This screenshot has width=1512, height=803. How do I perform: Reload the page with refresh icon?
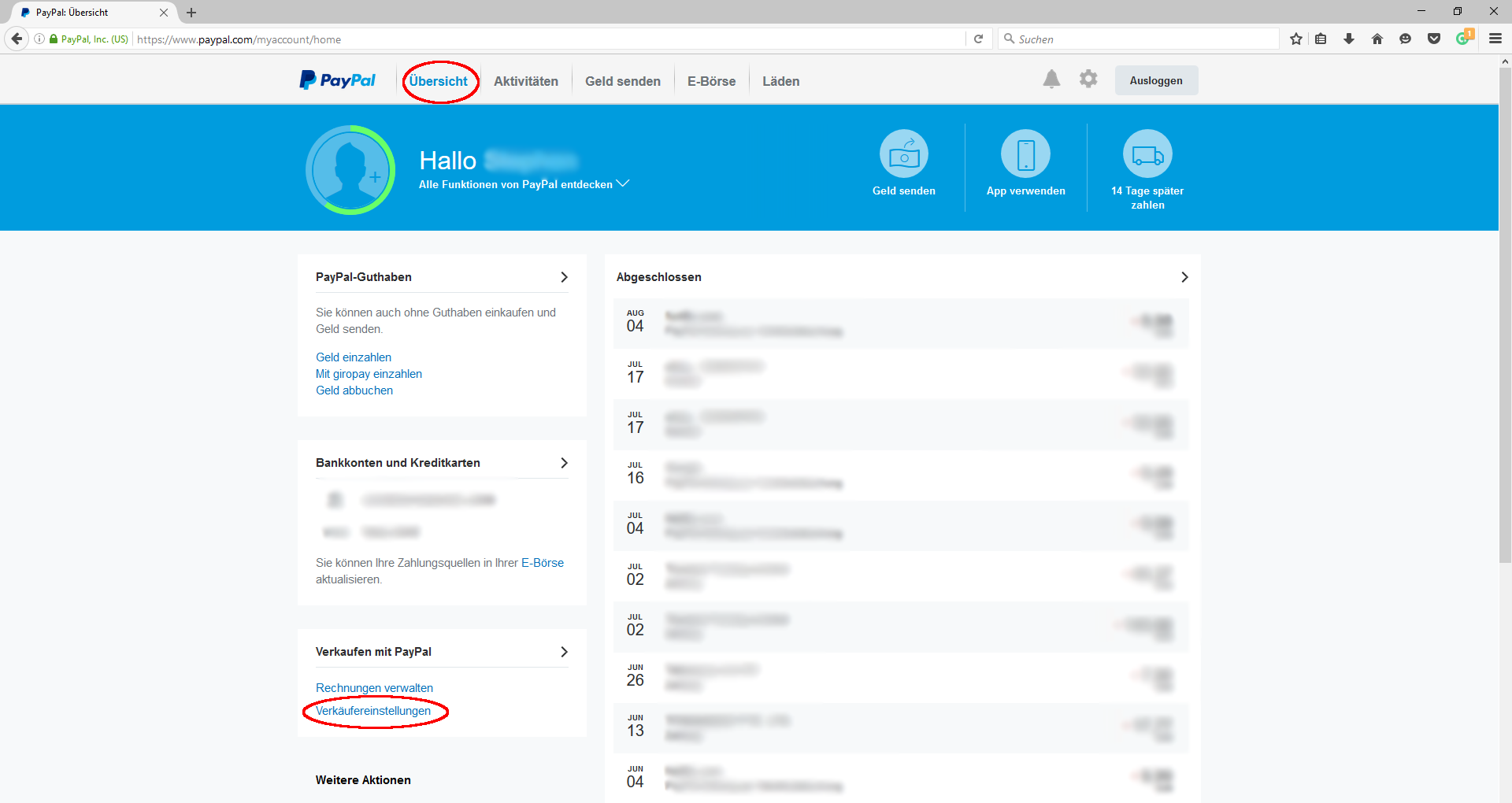coord(978,39)
